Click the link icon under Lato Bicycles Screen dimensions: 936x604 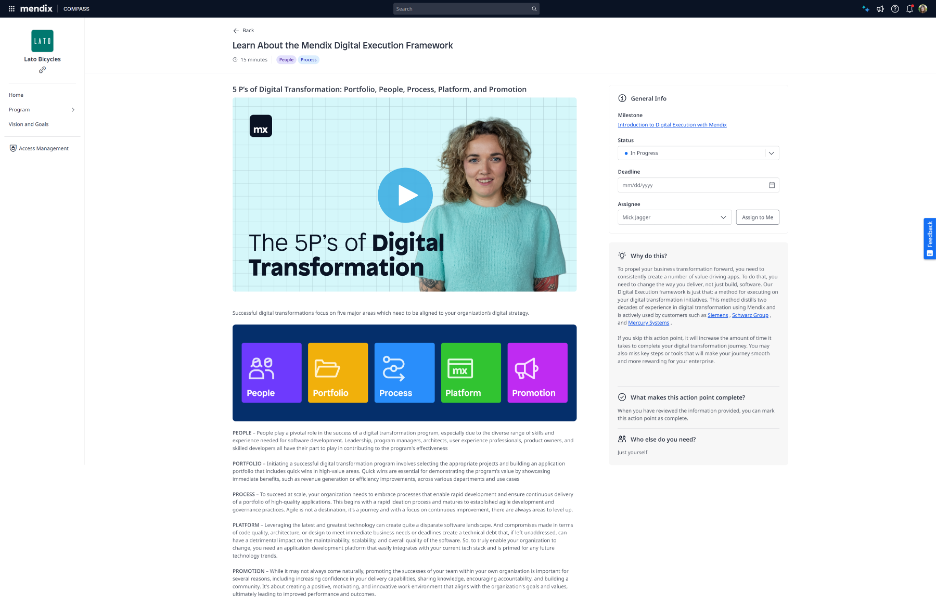42,70
